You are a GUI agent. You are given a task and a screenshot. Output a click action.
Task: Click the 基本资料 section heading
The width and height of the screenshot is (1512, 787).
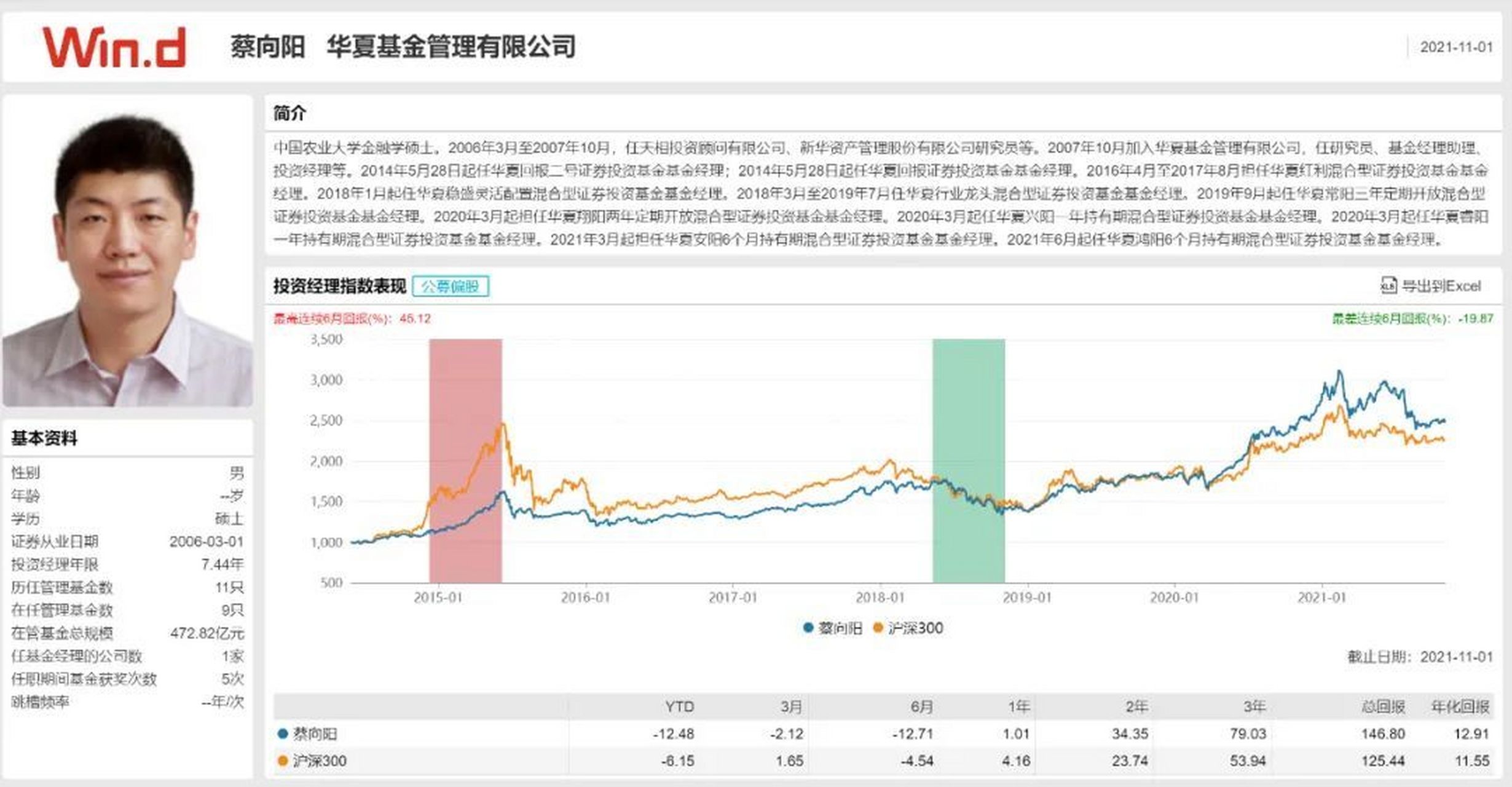click(44, 438)
